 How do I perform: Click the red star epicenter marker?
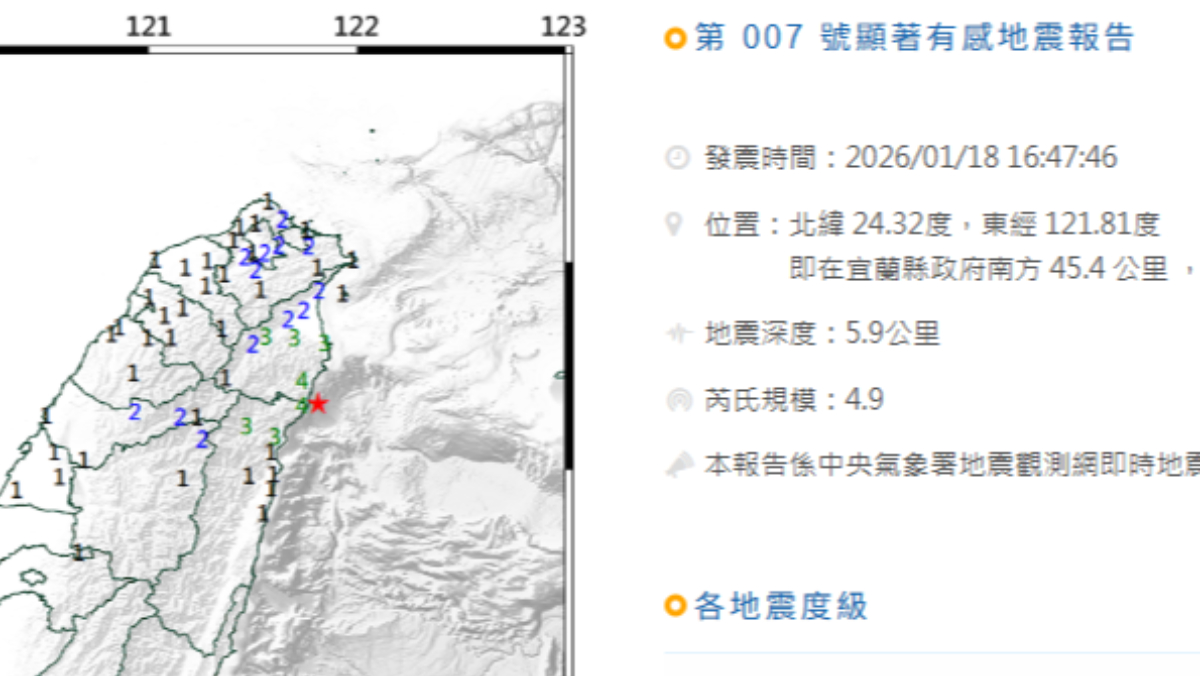point(318,404)
